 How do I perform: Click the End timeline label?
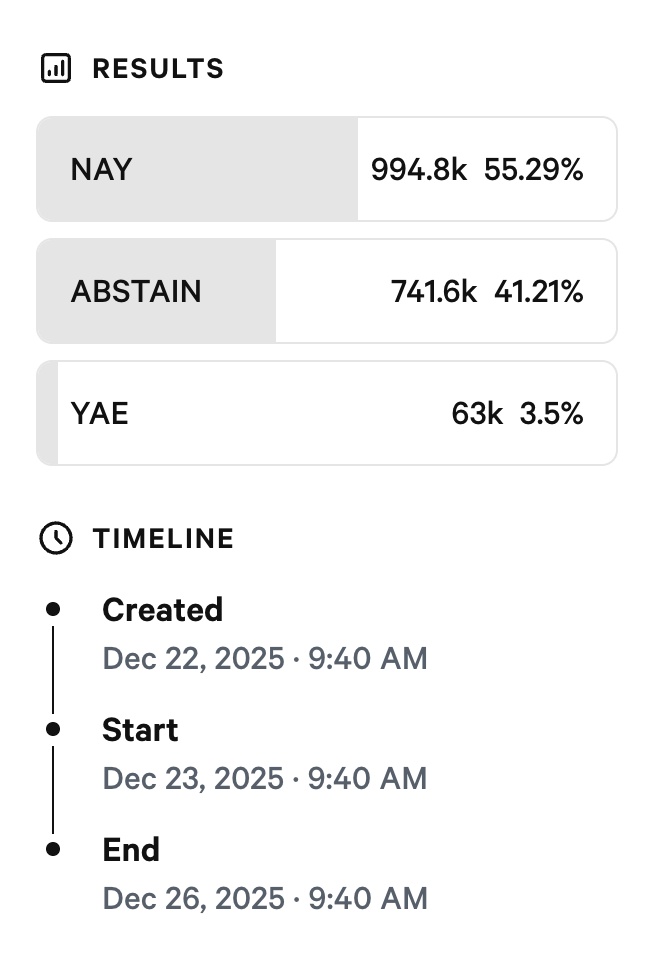131,849
